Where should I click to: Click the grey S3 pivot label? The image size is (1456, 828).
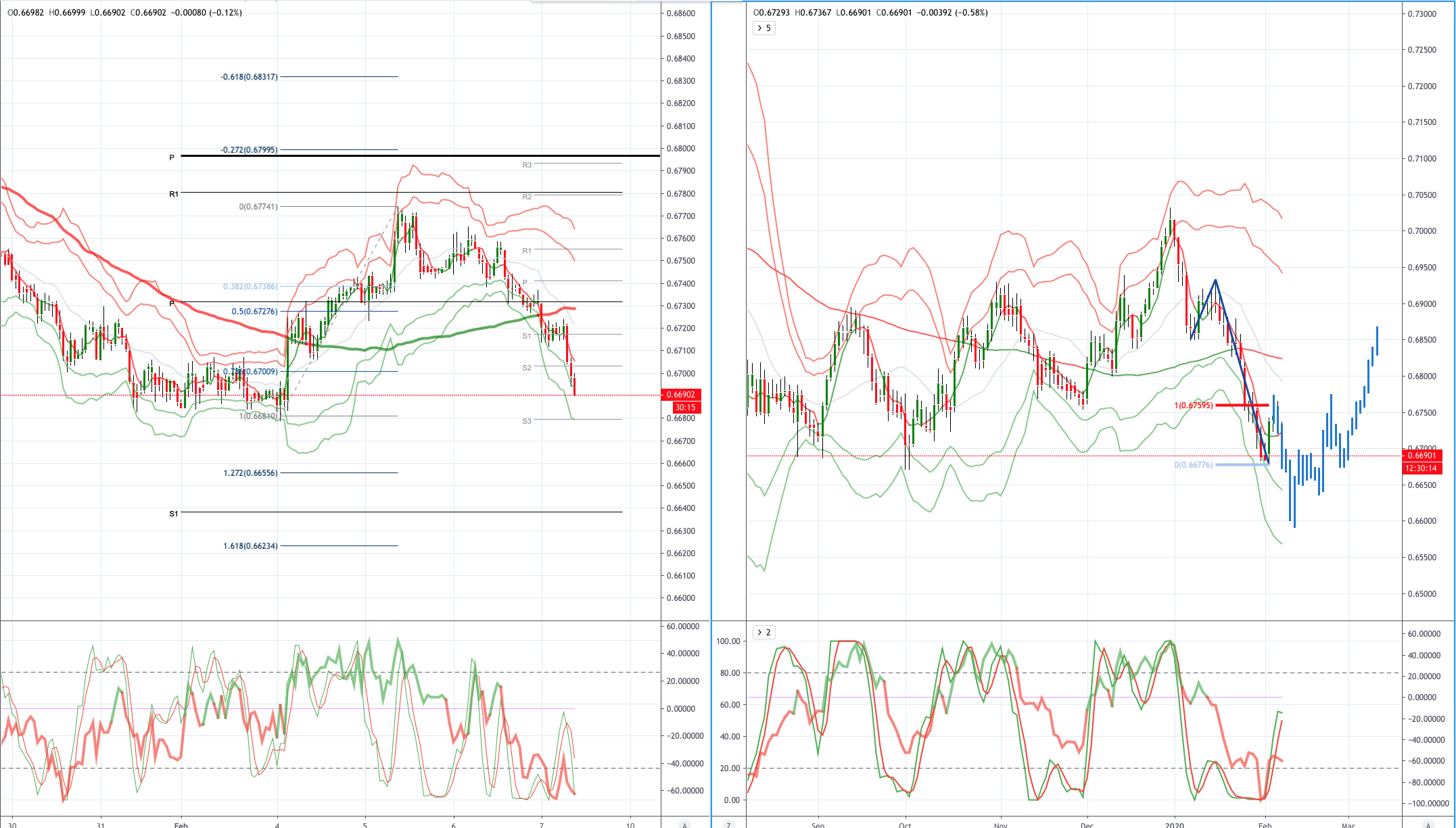click(527, 421)
